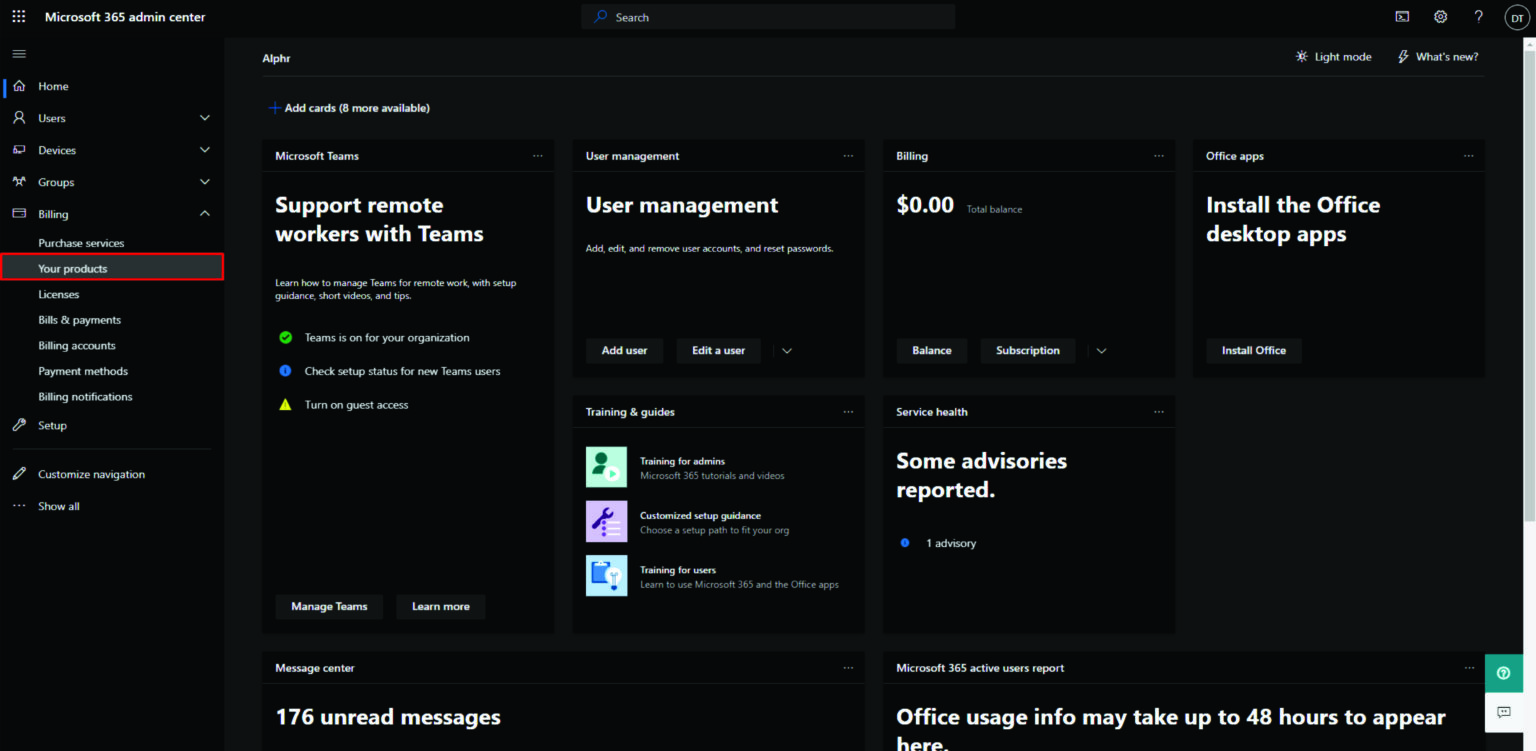This screenshot has height=751, width=1536.
Task: Click Learn more on the Teams card
Action: tap(440, 607)
